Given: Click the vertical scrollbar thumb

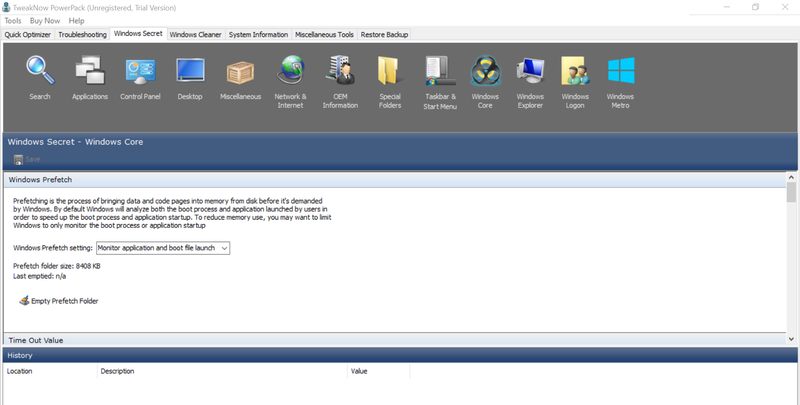Looking at the screenshot, I should (791, 192).
